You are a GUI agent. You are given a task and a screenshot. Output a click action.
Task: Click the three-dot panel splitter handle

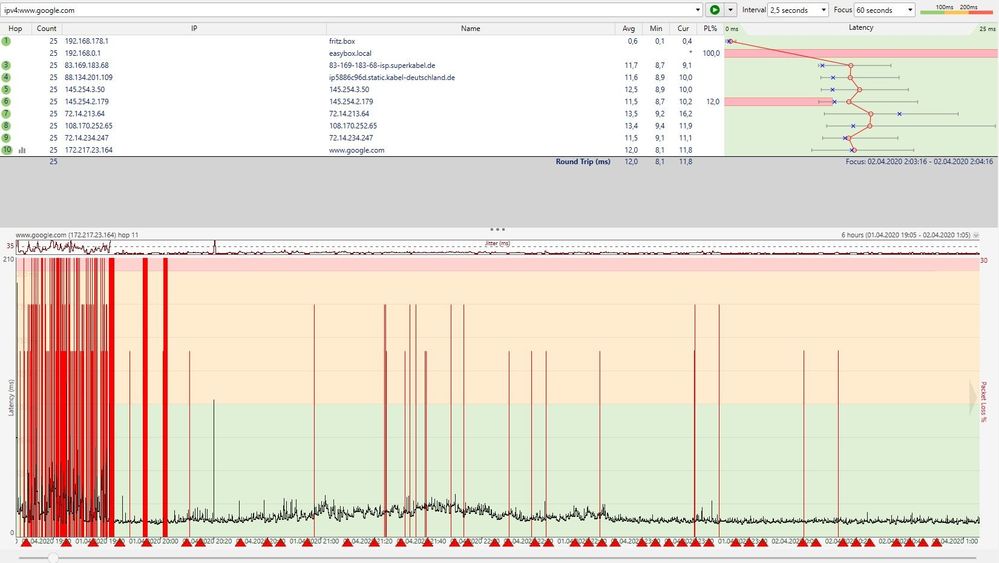(498, 229)
